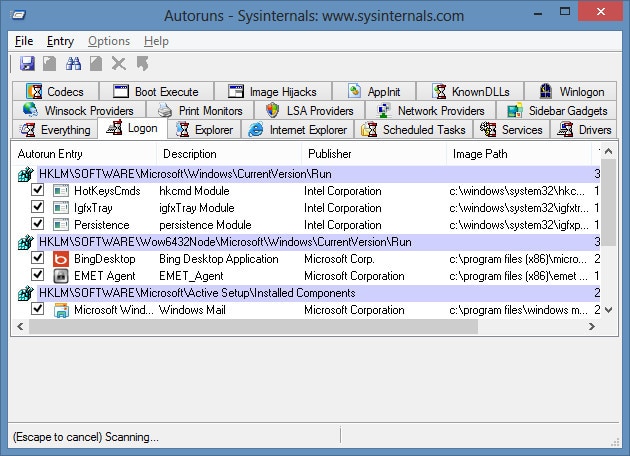Switch to the Winsock Providers tab
The width and height of the screenshot is (630, 456).
[x=79, y=110]
